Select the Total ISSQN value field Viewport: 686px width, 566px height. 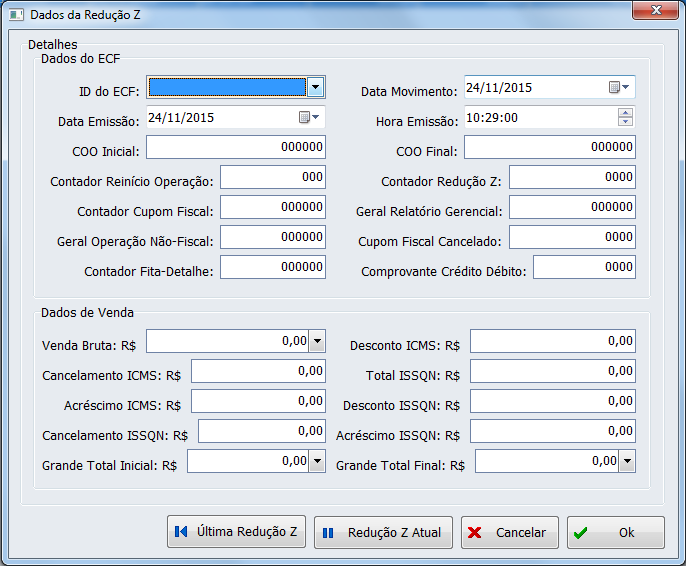tap(552, 371)
